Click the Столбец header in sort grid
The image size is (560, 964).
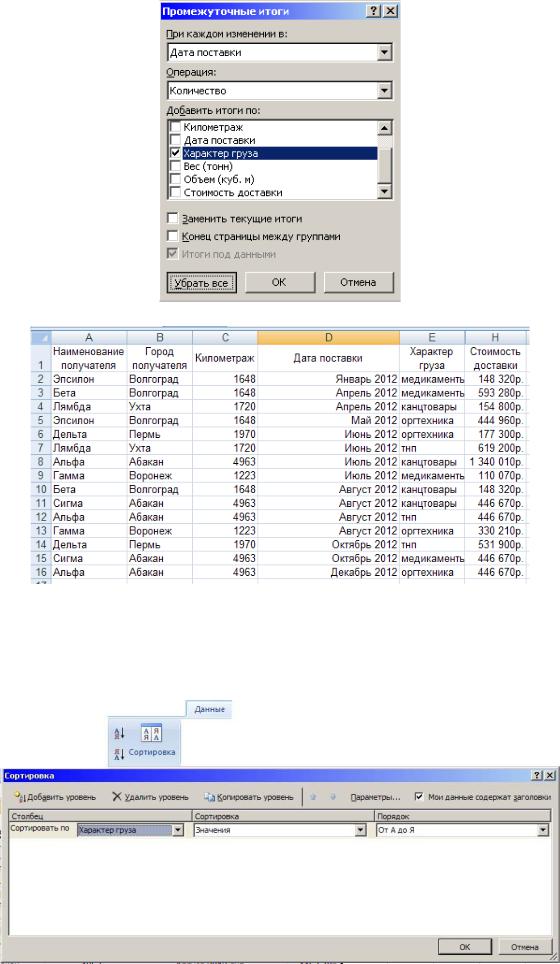coord(101,816)
